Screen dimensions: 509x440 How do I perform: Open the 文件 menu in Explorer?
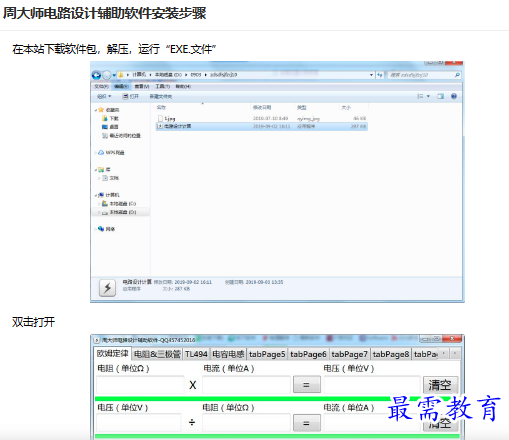101,87
